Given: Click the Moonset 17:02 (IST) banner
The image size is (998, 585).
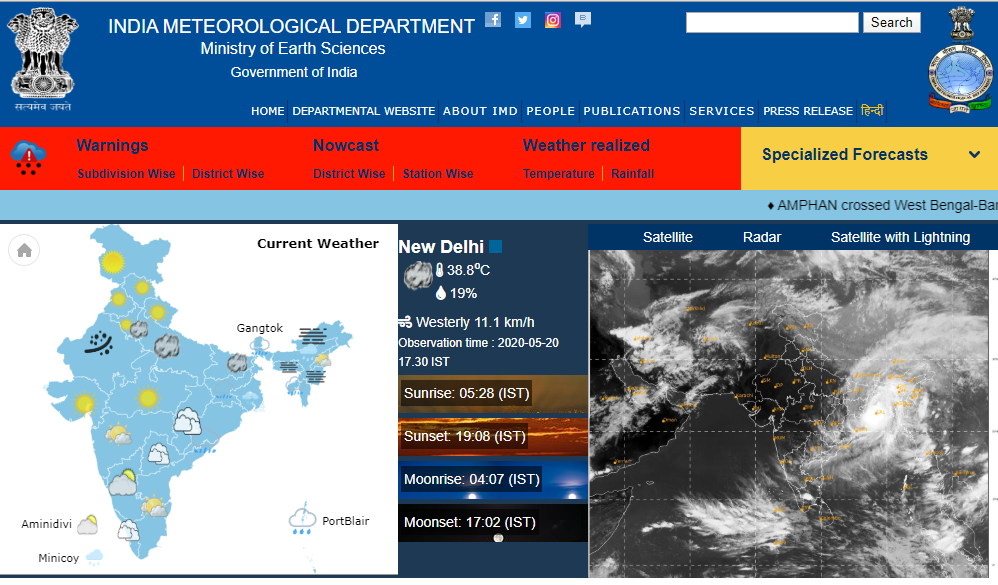Looking at the screenshot, I should point(493,523).
